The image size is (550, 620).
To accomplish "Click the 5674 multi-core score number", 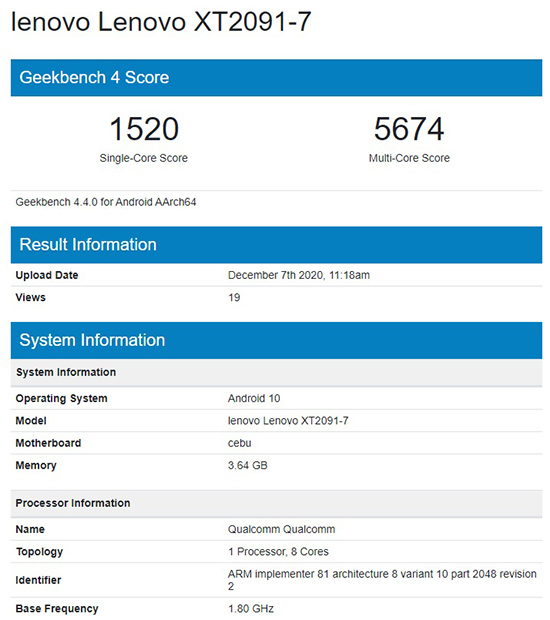I will point(409,129).
